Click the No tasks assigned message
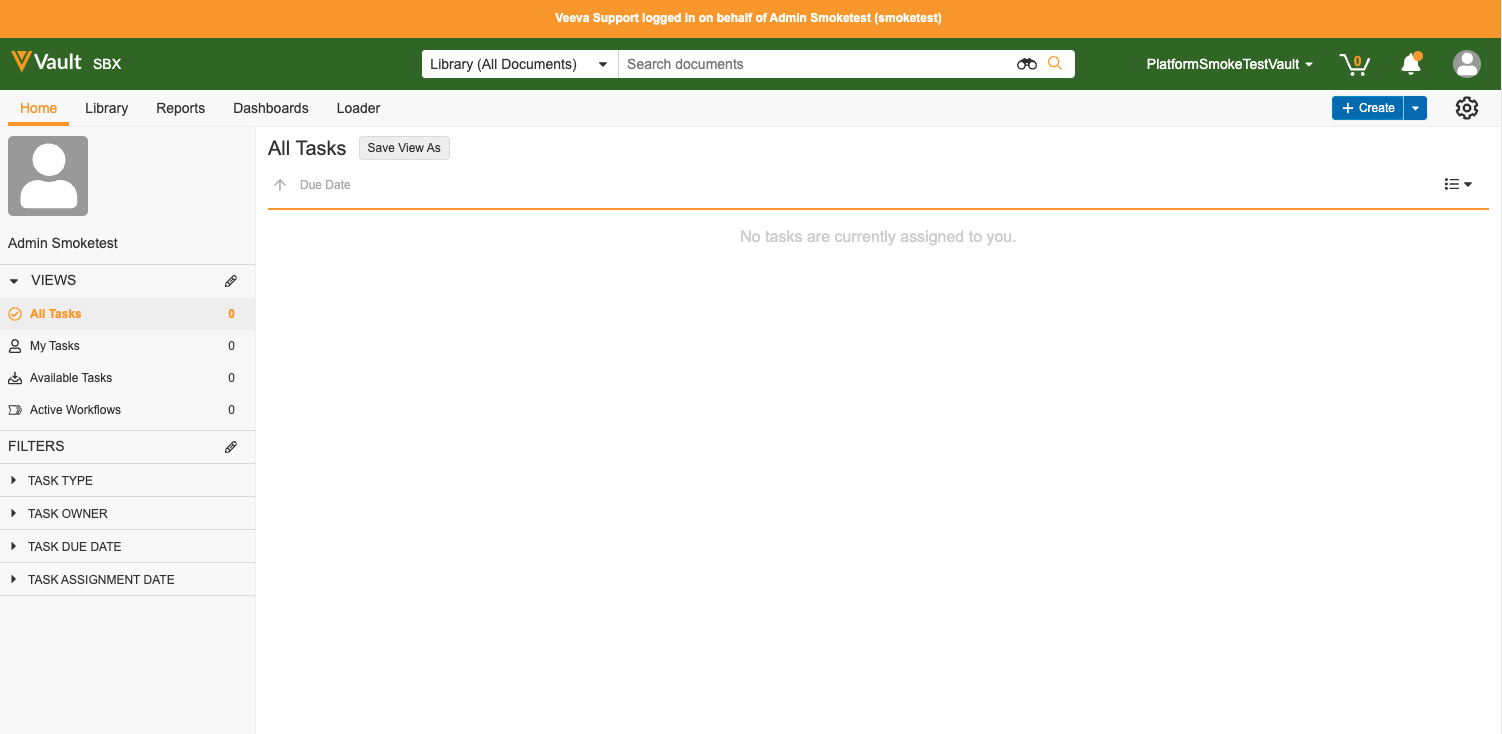Screen dimensions: 1502x734 pos(878,237)
